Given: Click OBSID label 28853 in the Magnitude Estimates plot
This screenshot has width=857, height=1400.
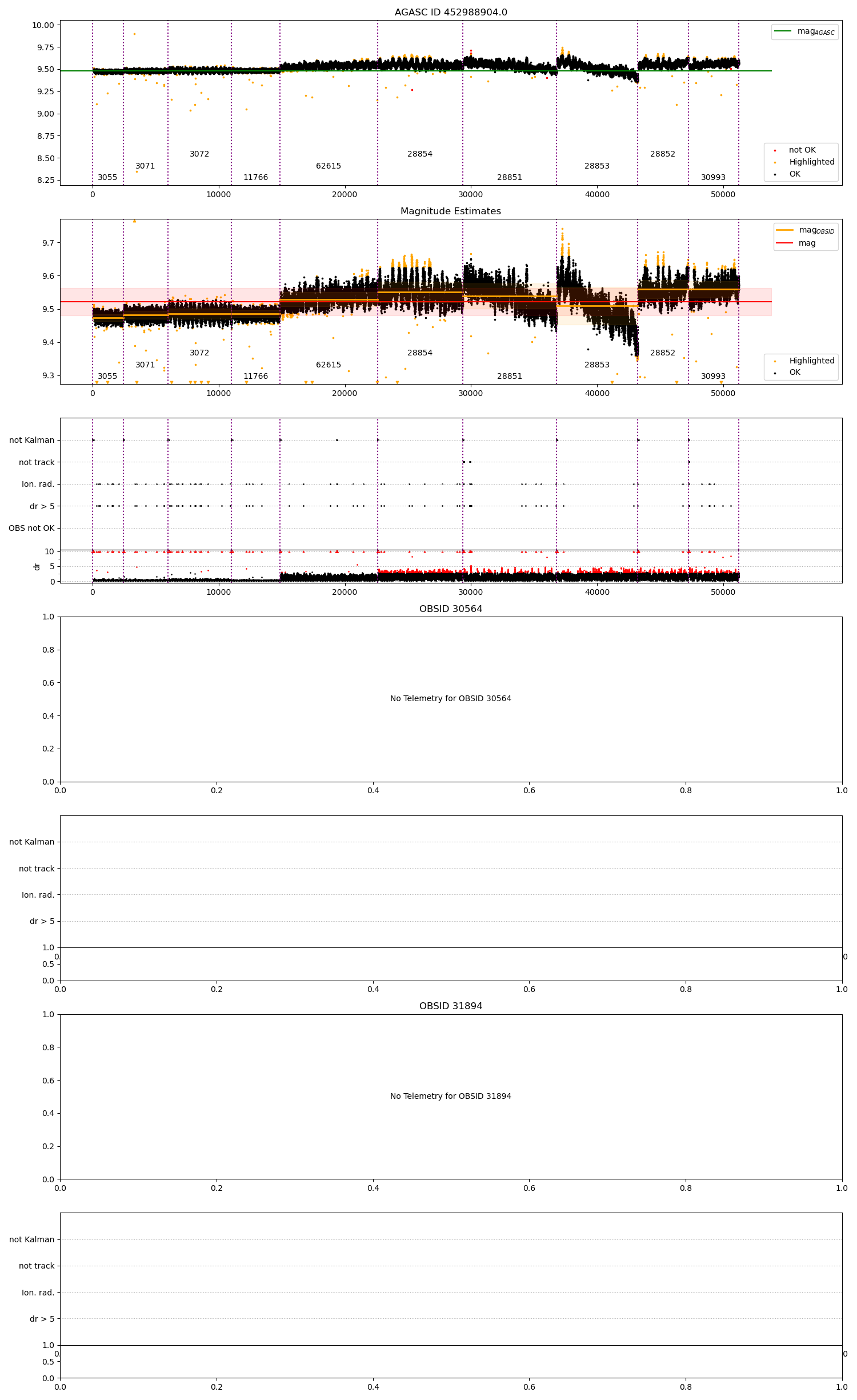Looking at the screenshot, I should click(x=597, y=365).
